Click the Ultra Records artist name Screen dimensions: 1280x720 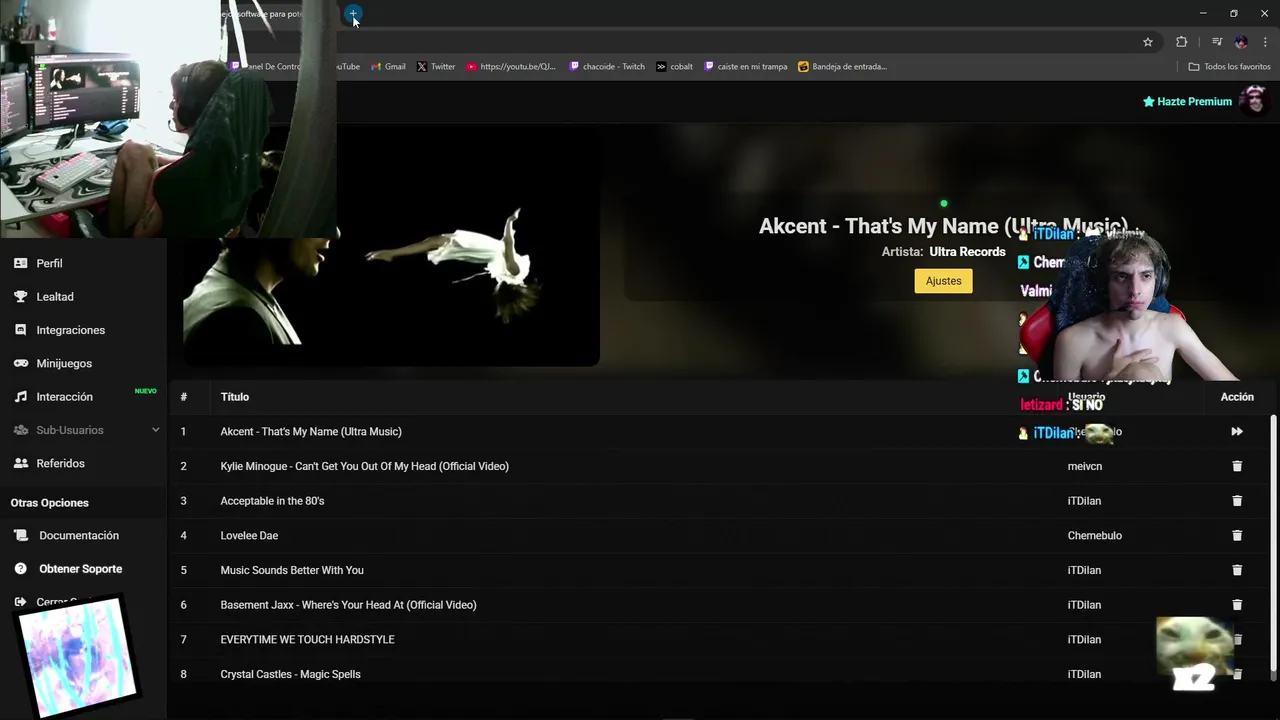967,252
